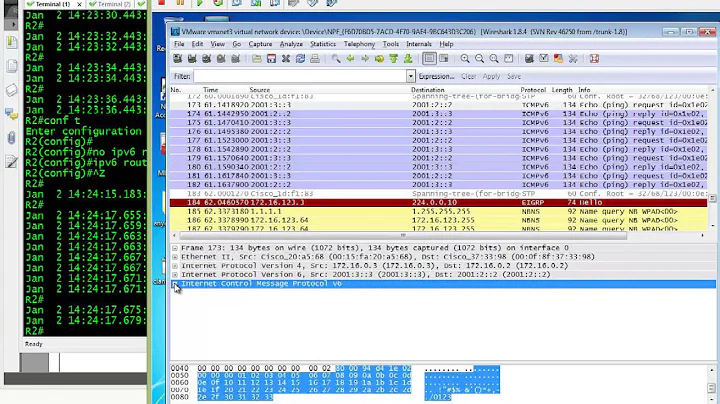The image size is (720, 404).
Task: Expand Internet Protocol Version 6 row
Action: coord(175,275)
